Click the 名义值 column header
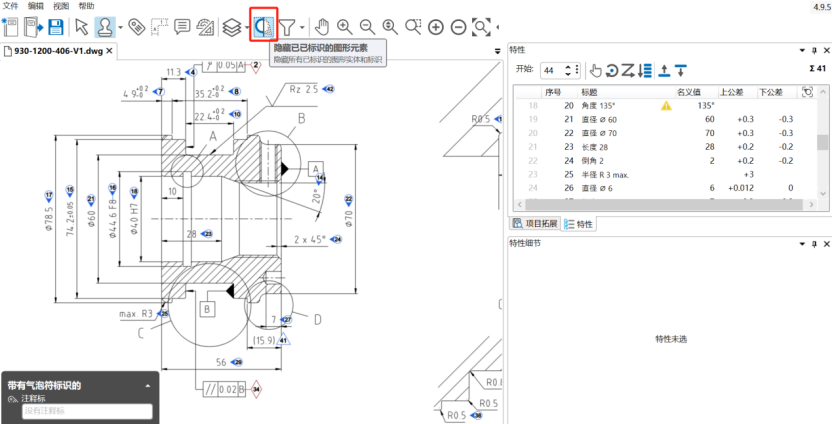The image size is (832, 424). click(x=691, y=91)
